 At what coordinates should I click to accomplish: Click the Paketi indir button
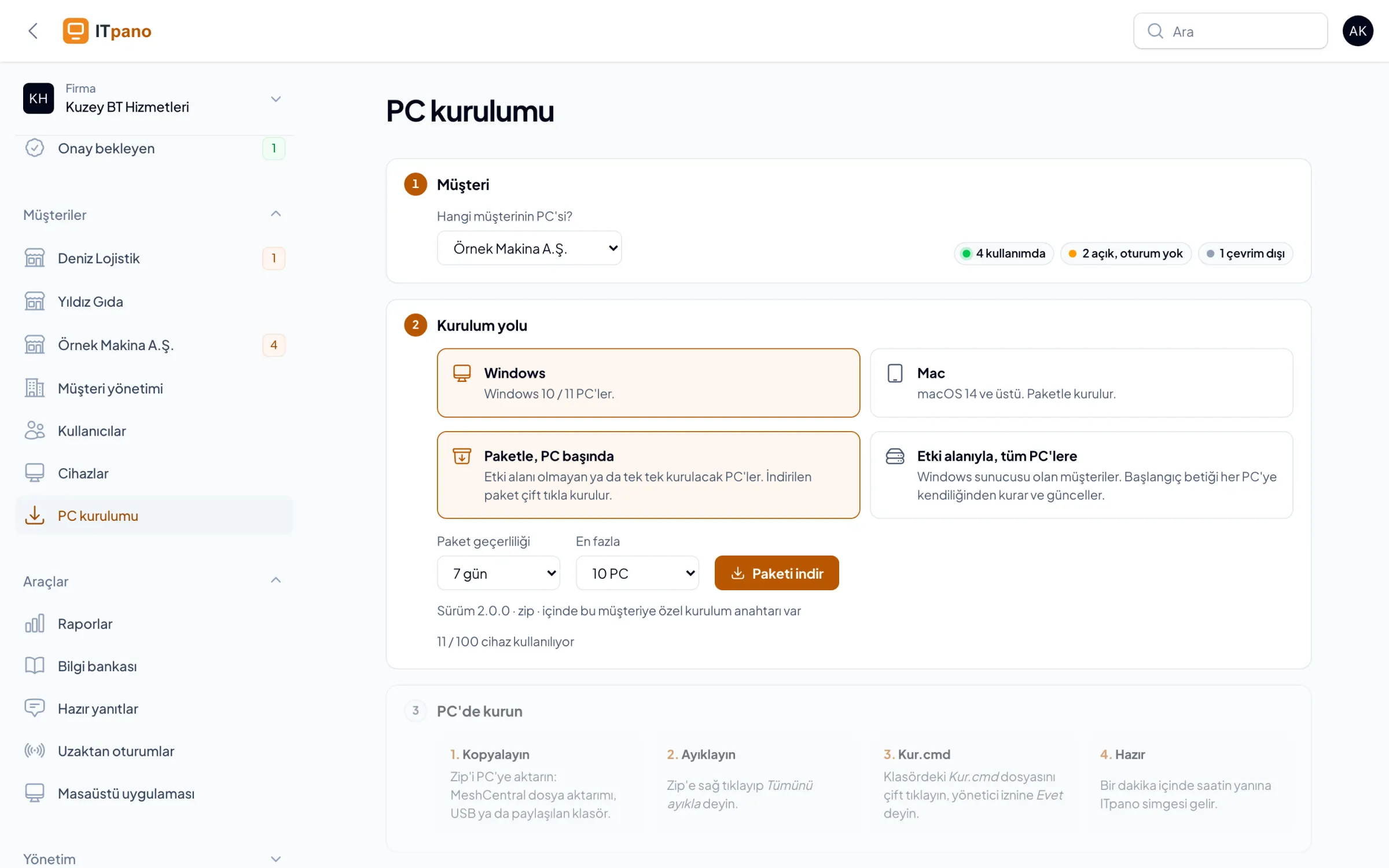tap(777, 573)
